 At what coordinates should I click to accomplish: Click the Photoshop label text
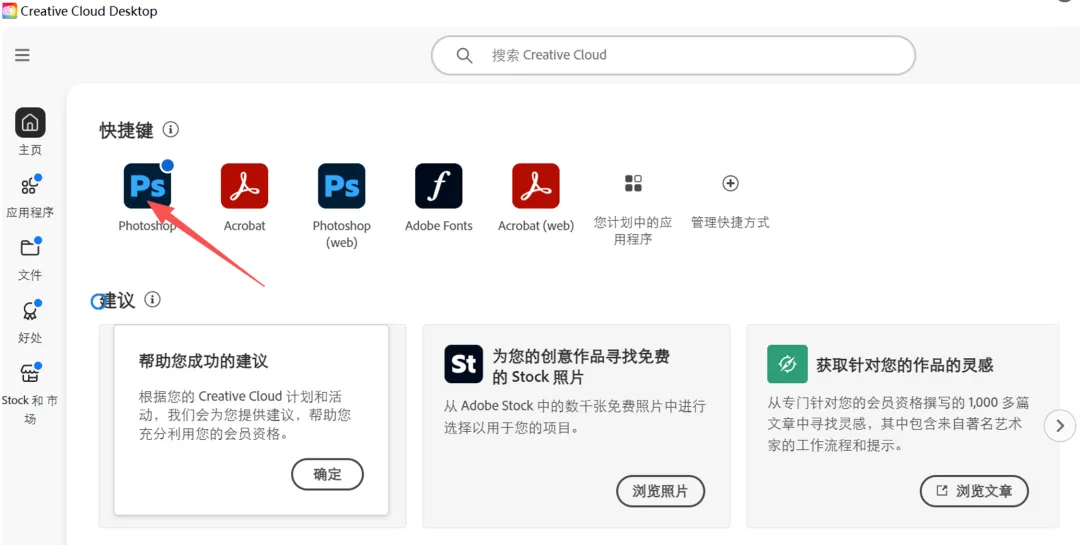[147, 225]
